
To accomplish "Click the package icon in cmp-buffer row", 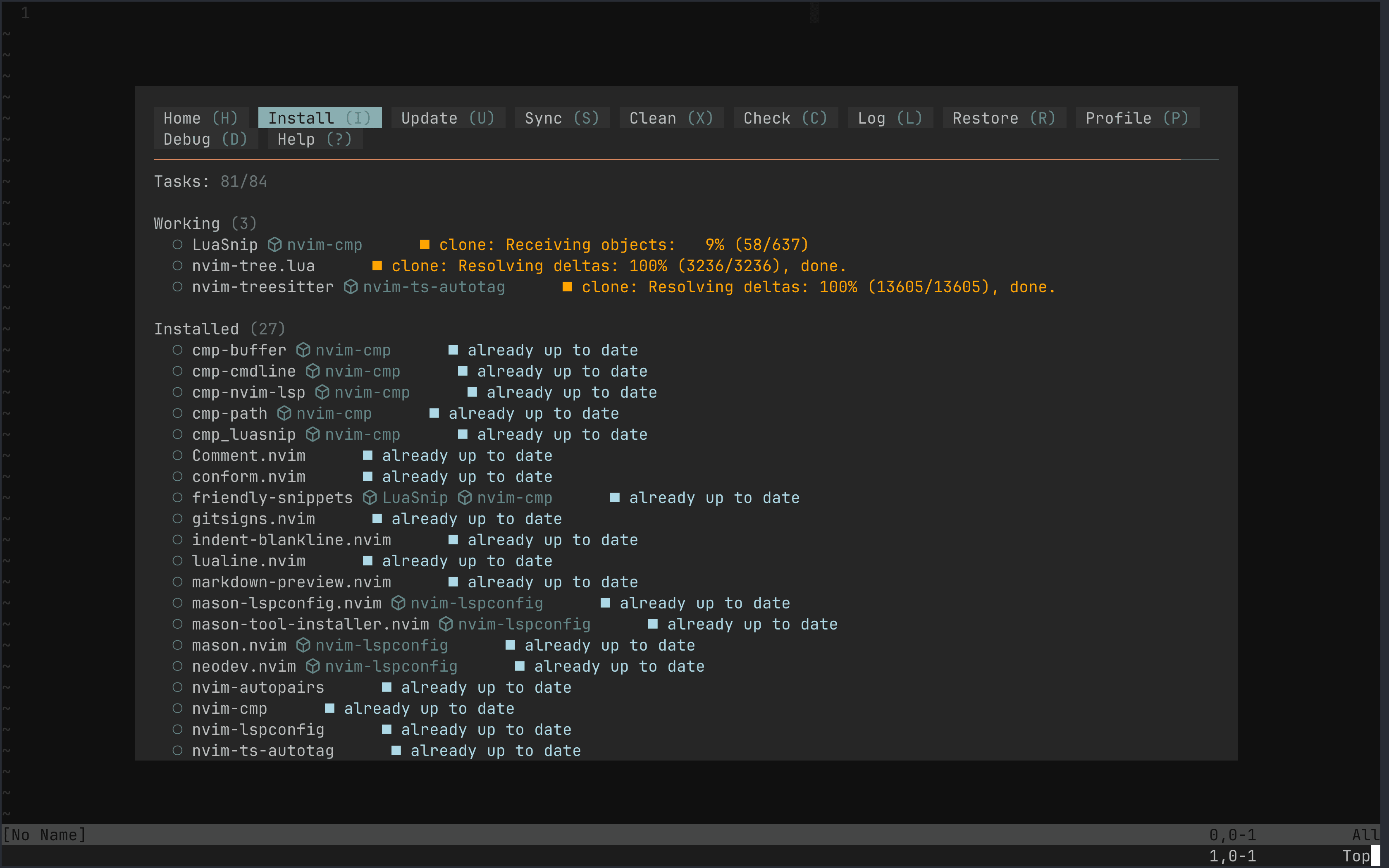I will click(x=303, y=350).
